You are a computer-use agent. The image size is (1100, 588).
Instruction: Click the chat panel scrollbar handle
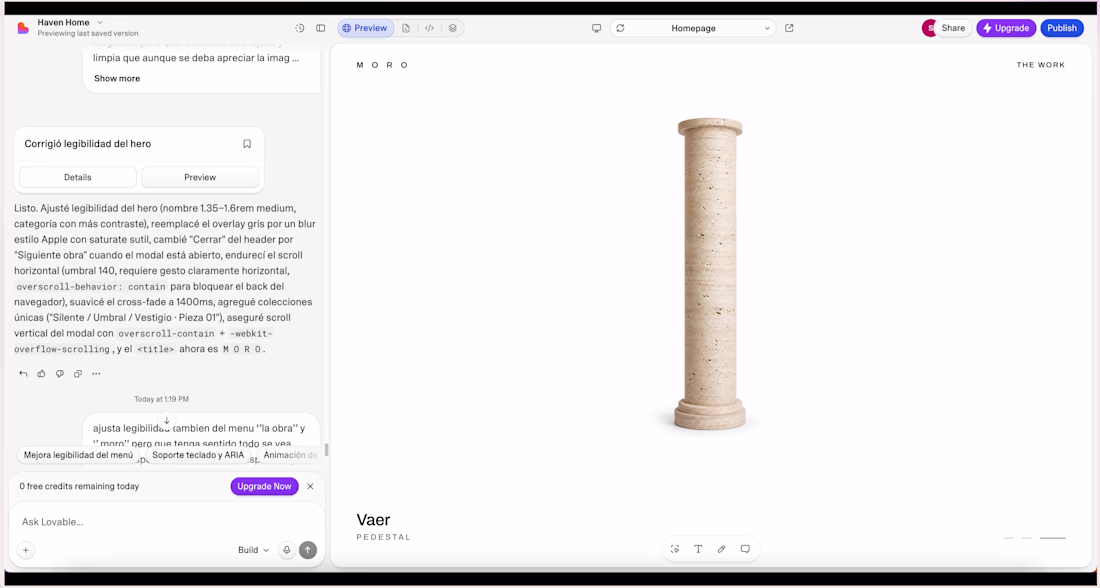[326, 450]
